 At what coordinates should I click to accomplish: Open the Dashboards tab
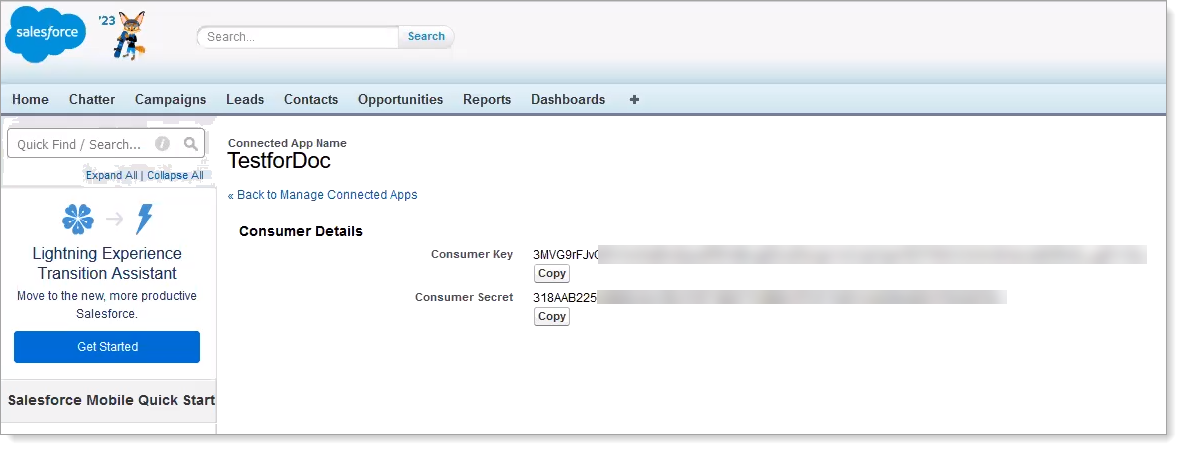coord(568,99)
